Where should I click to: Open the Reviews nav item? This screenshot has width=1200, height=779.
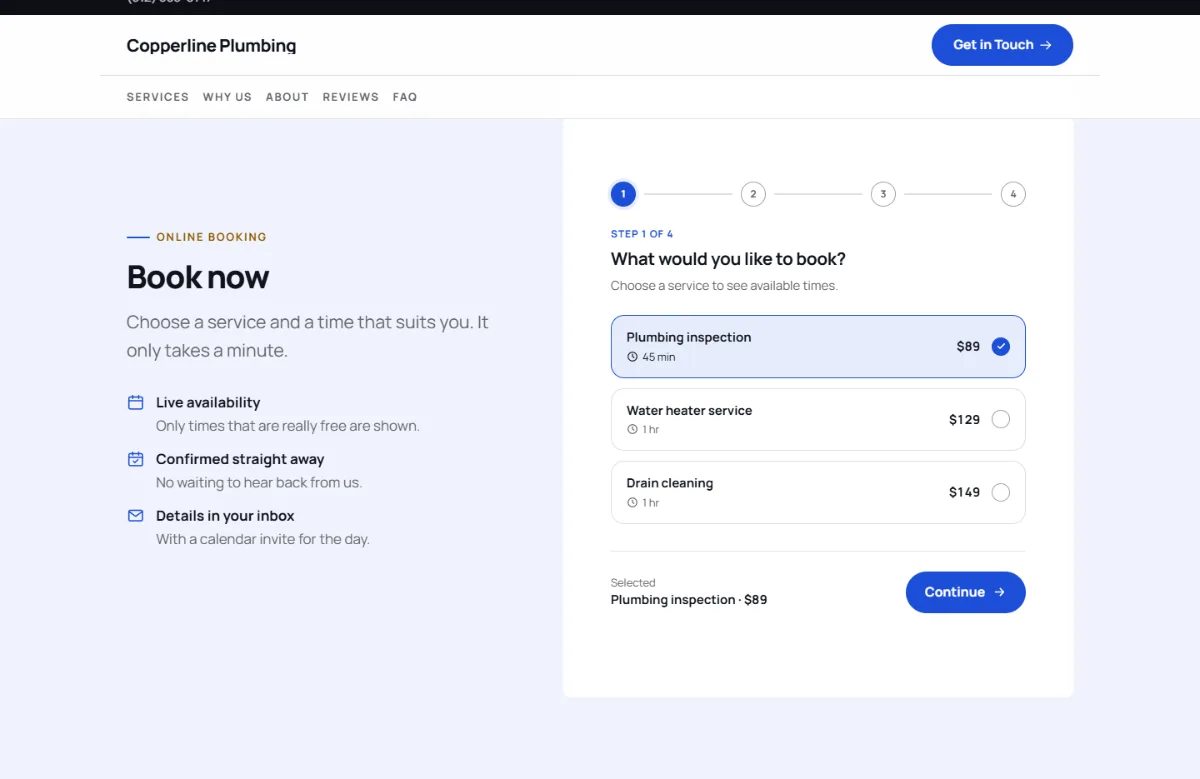tap(351, 97)
